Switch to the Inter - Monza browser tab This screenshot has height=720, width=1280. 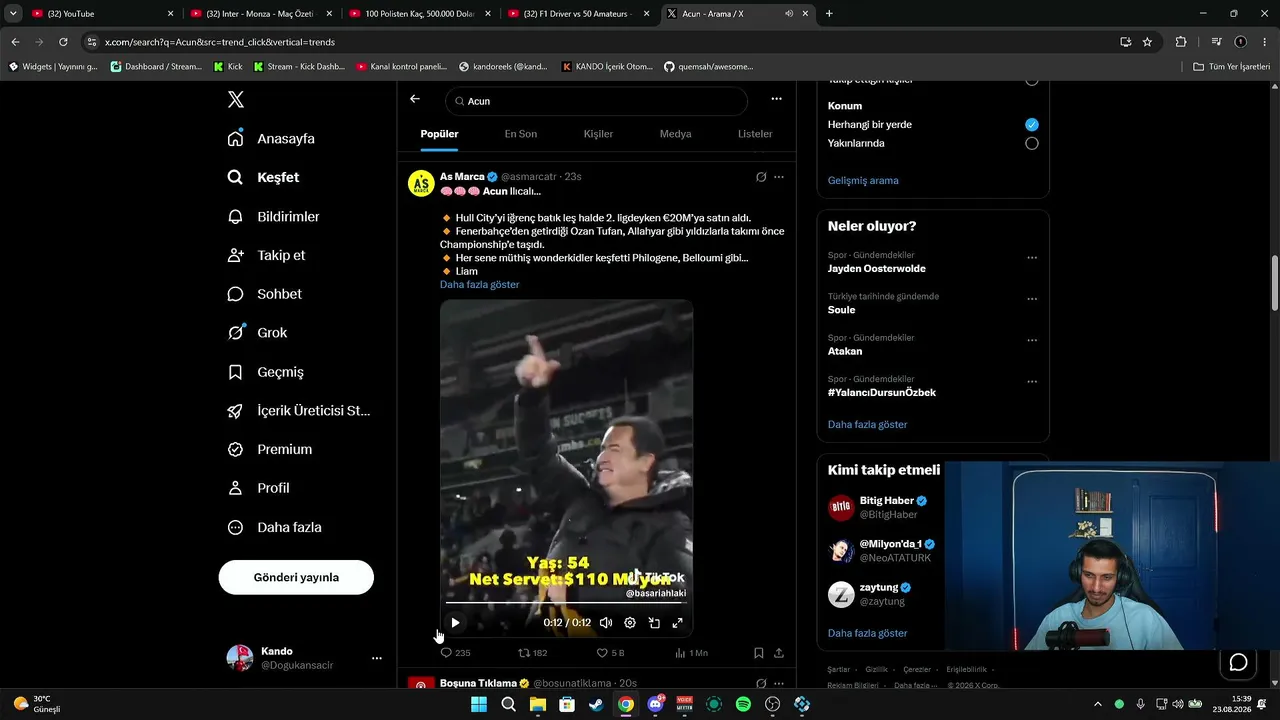pos(260,14)
